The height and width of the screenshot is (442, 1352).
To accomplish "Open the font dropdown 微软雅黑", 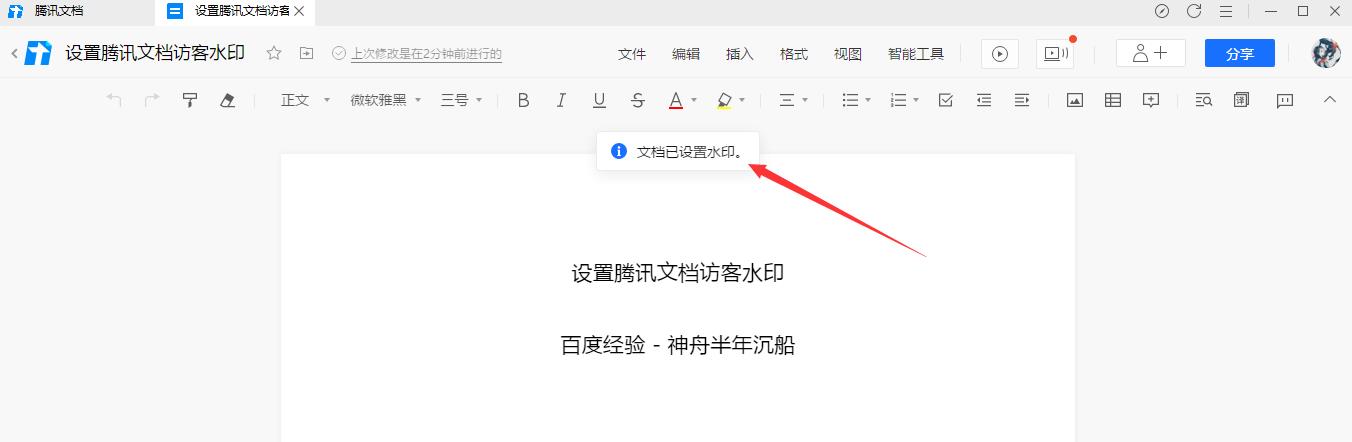I will pos(386,100).
